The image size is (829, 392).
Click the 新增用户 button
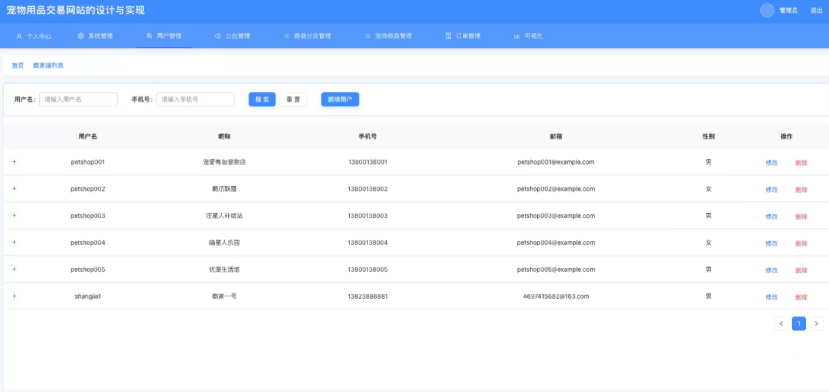click(340, 99)
